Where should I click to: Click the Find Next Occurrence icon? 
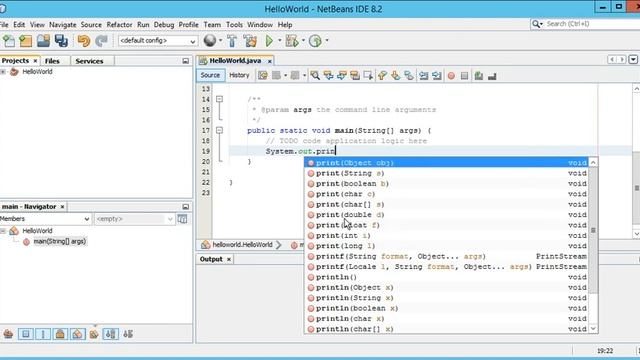click(x=342, y=76)
